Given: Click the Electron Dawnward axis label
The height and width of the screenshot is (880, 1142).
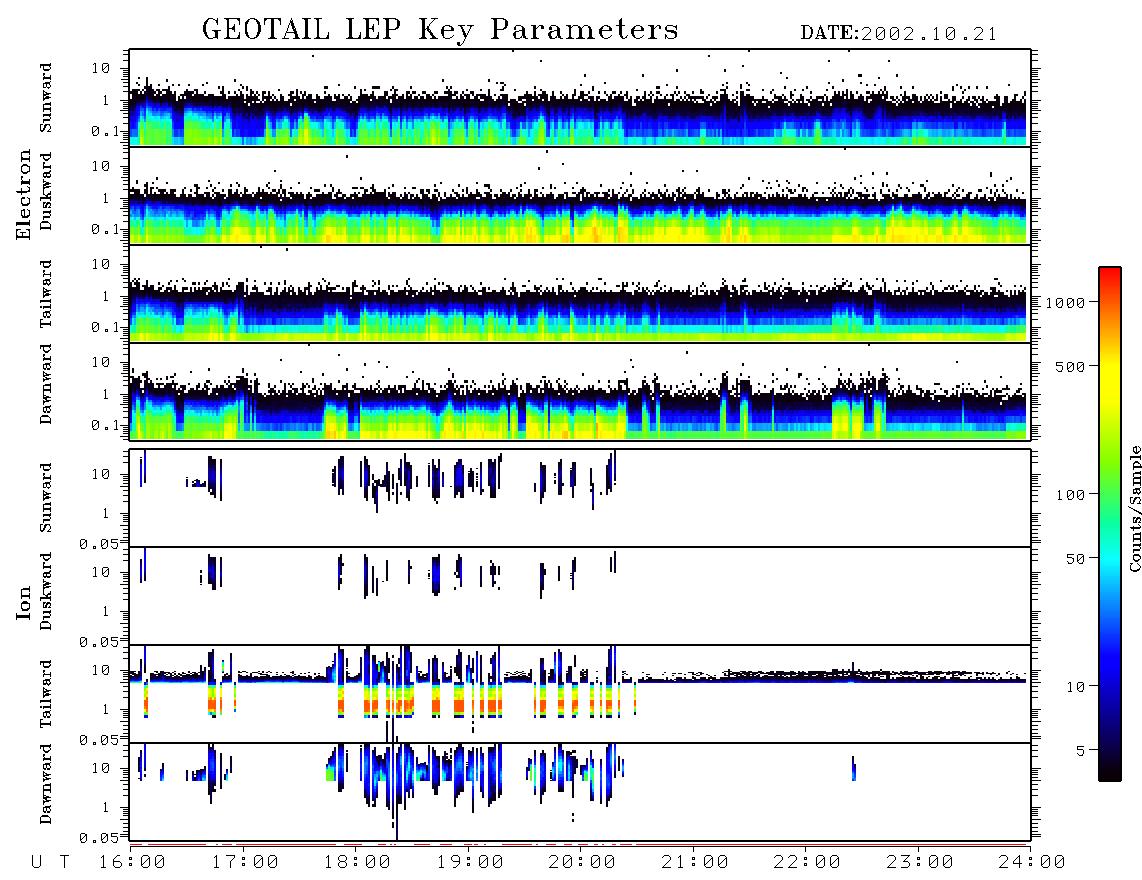Looking at the screenshot, I should click(x=46, y=384).
